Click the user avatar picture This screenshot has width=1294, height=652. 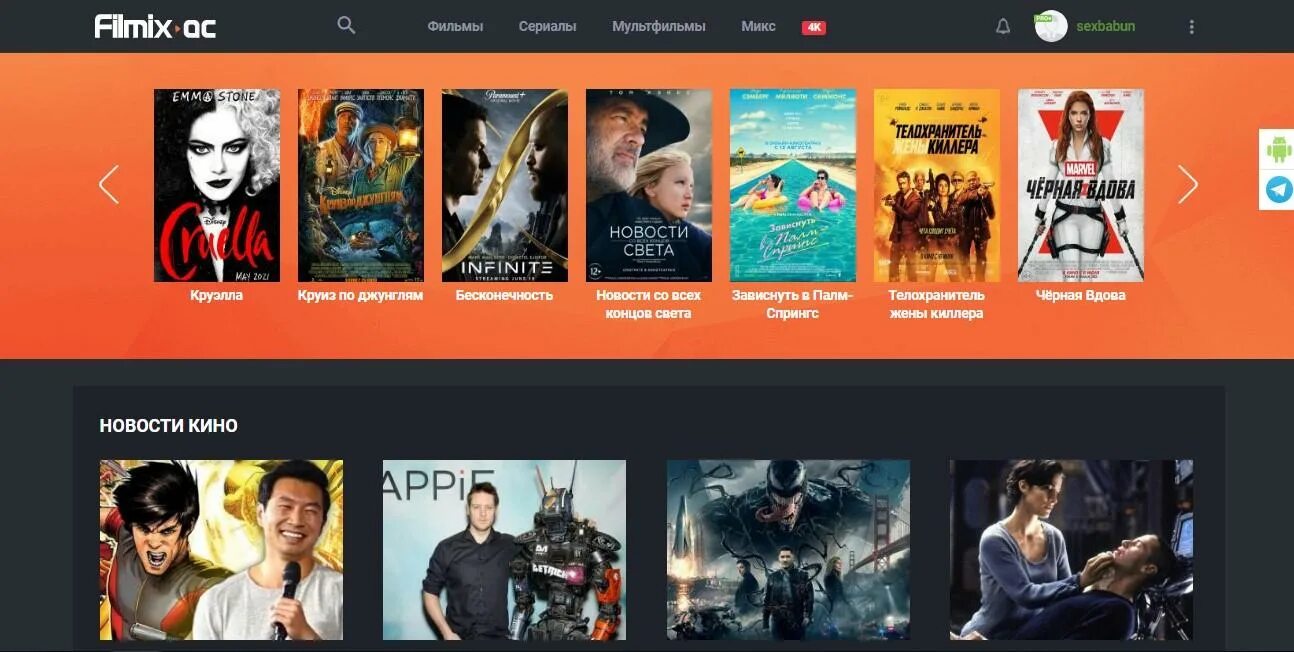point(1051,26)
